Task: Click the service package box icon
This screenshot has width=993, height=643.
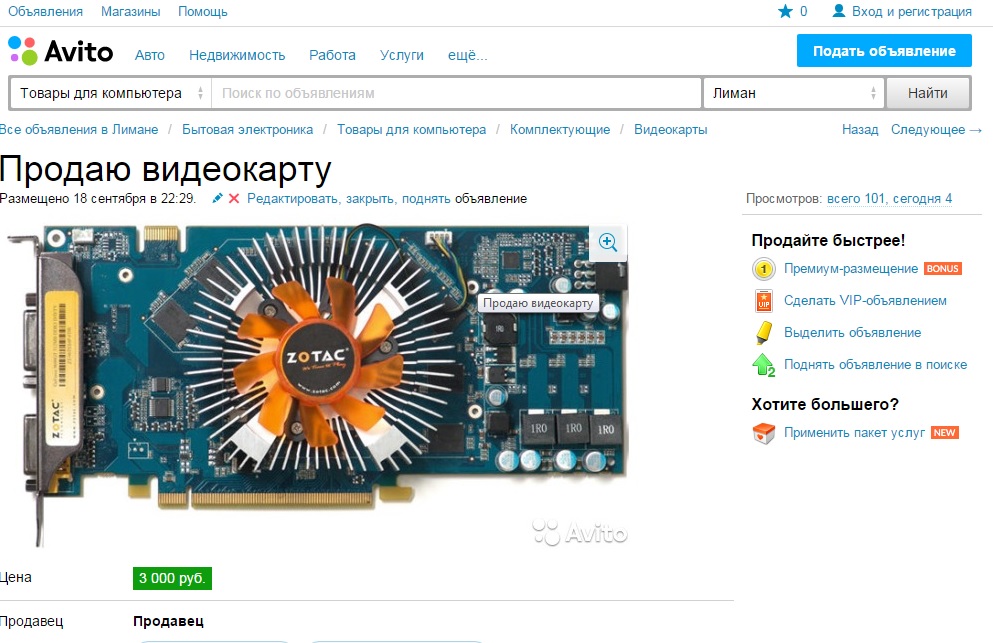Action: tap(764, 433)
